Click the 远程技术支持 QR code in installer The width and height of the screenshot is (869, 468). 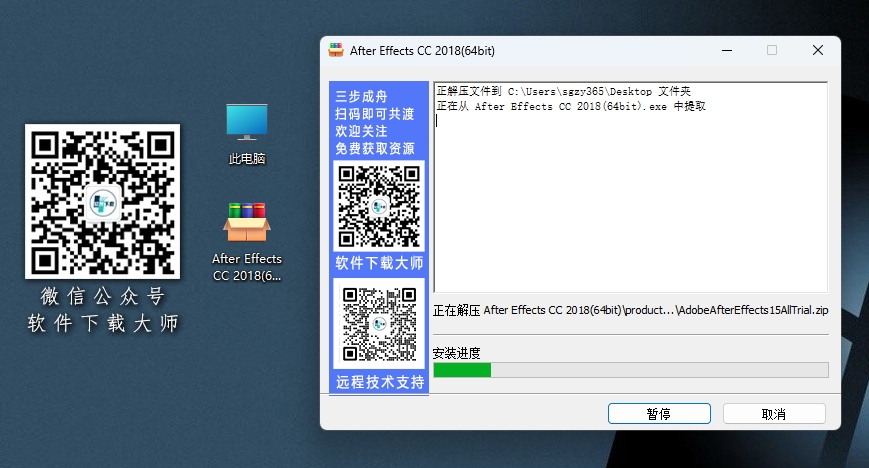(379, 324)
